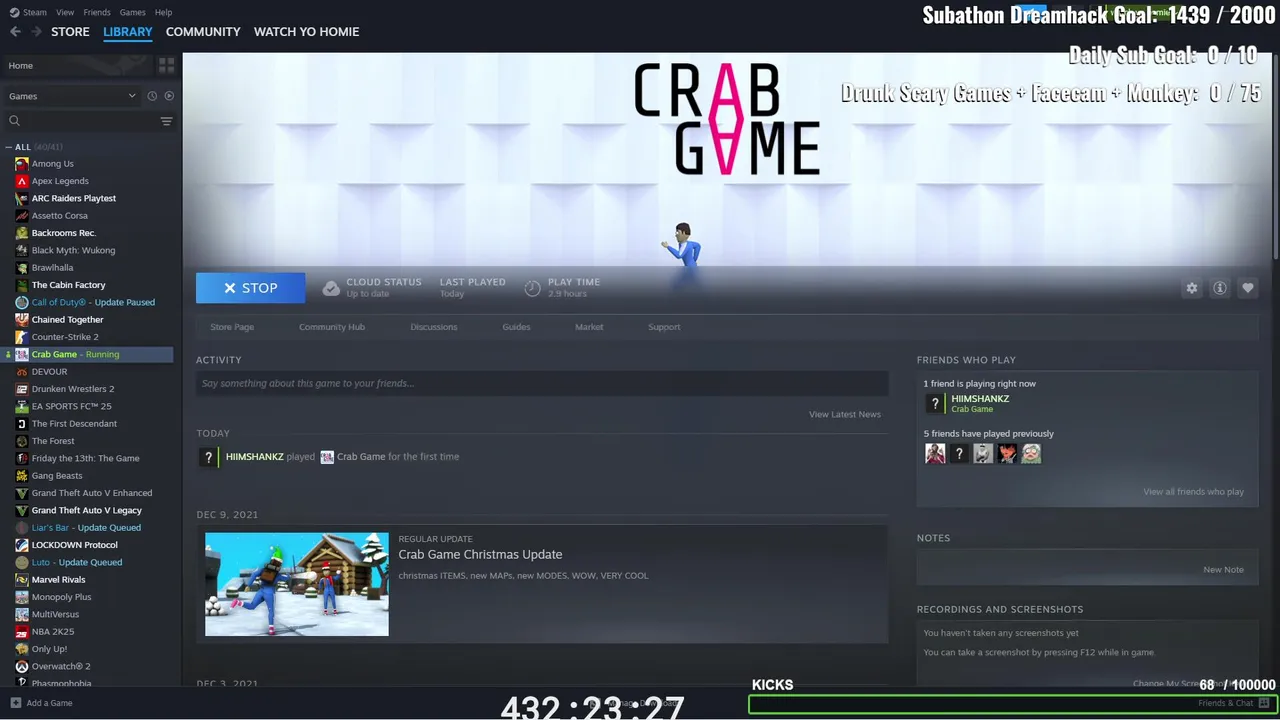Click the activity say-something text field
The height and width of the screenshot is (720, 1280).
[542, 383]
